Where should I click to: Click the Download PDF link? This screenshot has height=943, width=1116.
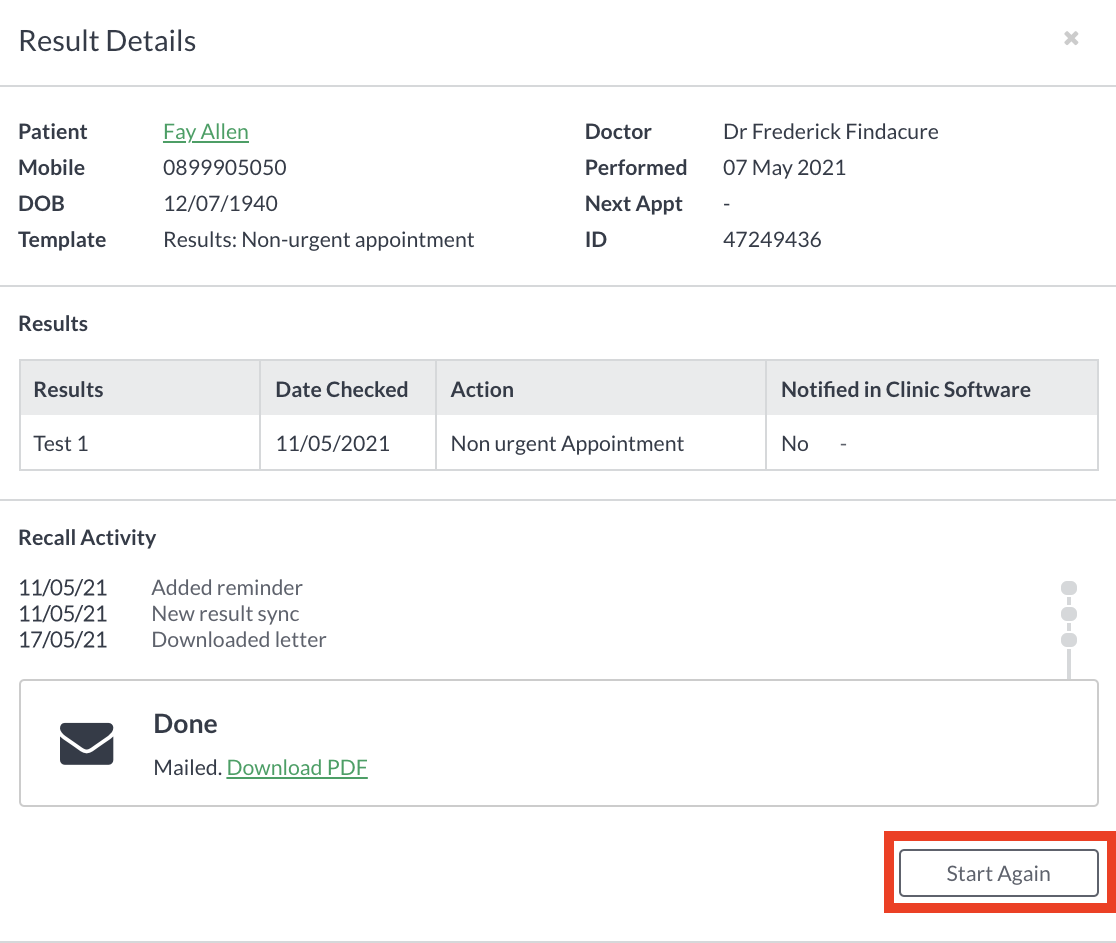[x=297, y=767]
